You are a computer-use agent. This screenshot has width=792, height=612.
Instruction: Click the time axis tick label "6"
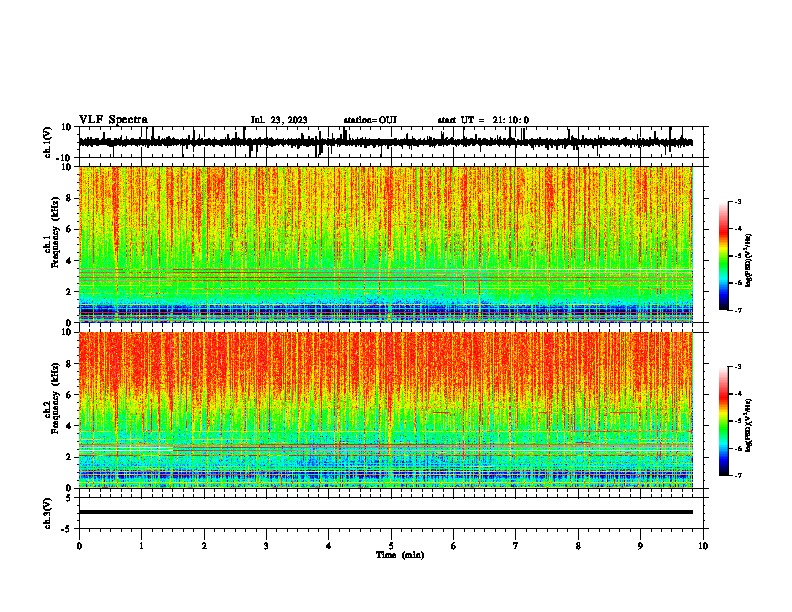click(x=454, y=546)
